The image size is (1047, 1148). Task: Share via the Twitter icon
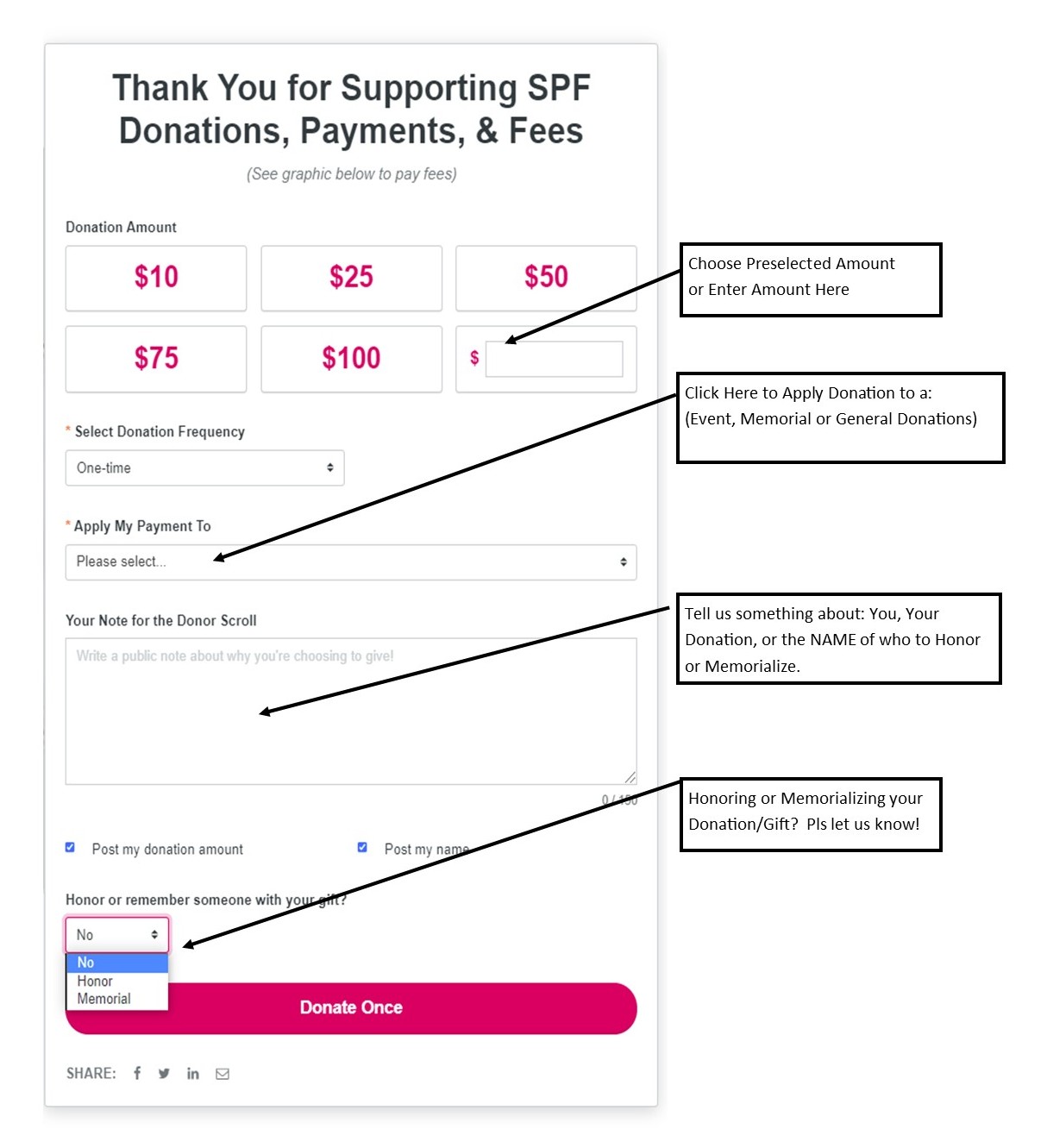tap(164, 1073)
